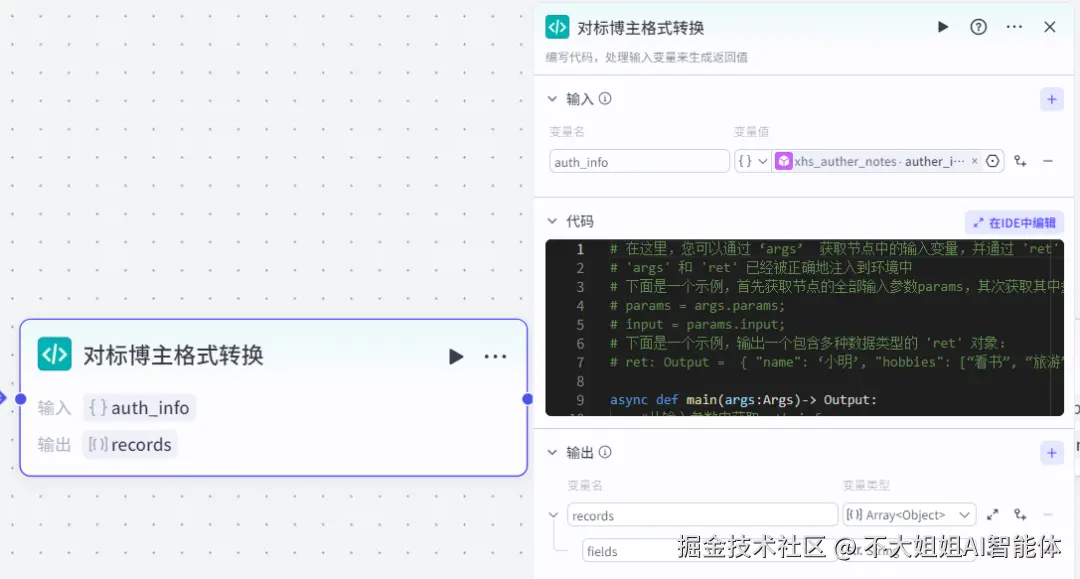Add a new input variable with the plus icon

click(1051, 99)
